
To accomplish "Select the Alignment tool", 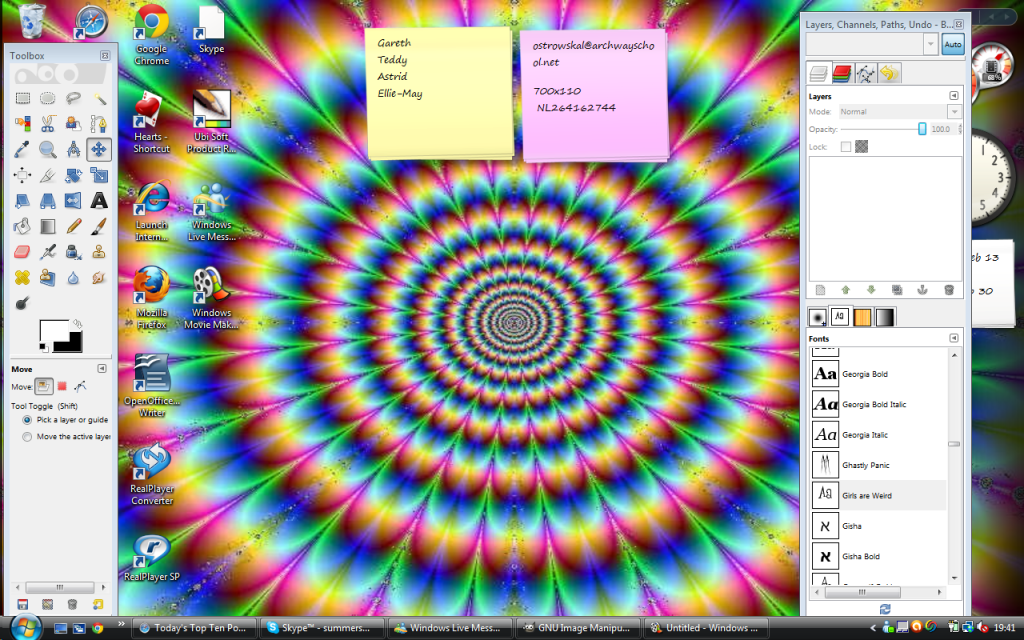I will pos(22,175).
